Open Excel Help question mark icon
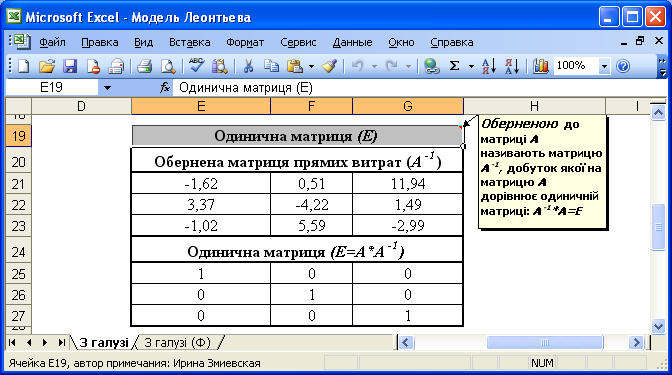 (x=623, y=66)
